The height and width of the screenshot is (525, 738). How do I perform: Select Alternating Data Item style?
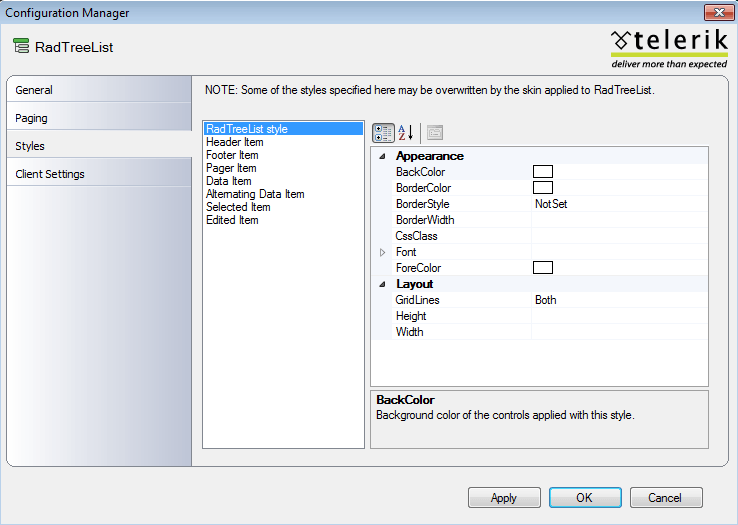pos(283,194)
